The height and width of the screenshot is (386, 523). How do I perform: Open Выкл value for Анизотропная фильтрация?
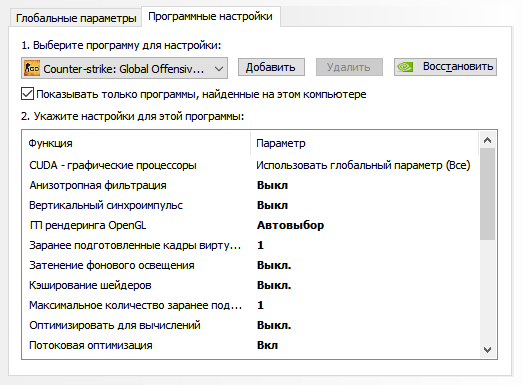pyautogui.click(x=272, y=185)
